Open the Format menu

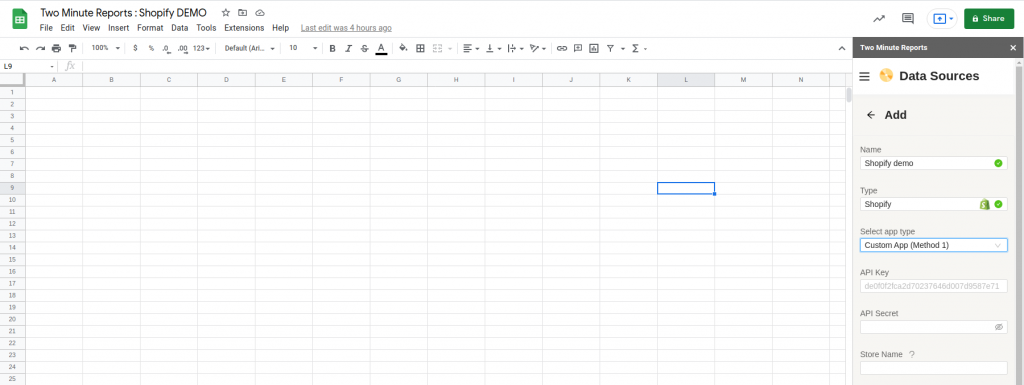pos(150,28)
